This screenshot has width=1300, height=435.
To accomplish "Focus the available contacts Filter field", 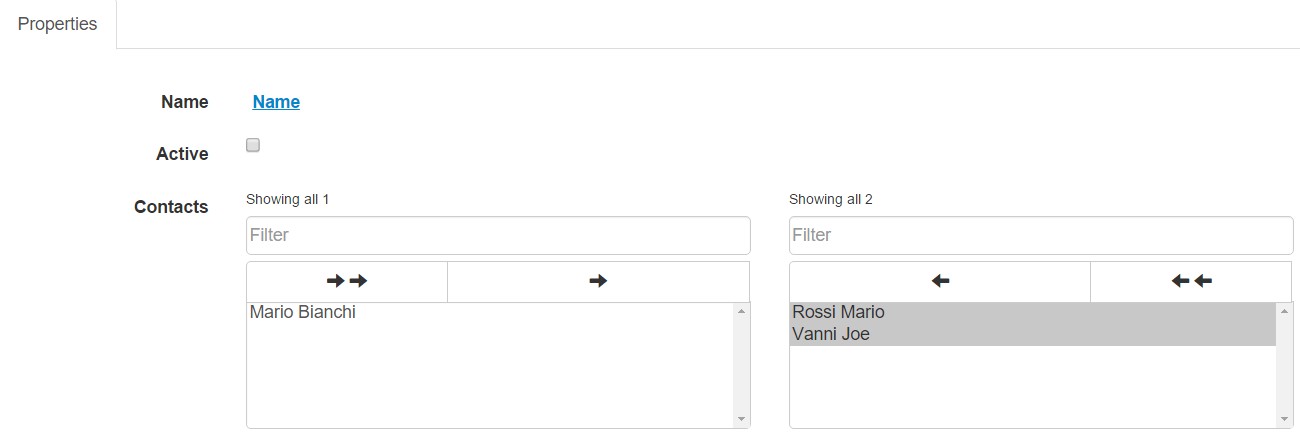I will coord(498,235).
